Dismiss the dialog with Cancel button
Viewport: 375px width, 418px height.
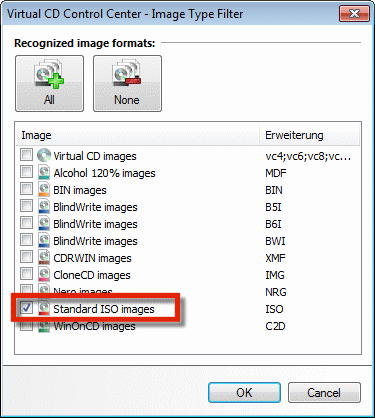click(x=324, y=392)
